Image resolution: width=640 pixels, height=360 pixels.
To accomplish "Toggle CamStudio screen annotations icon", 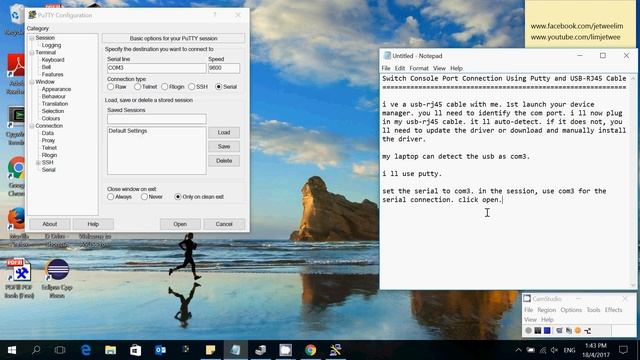I will click(559, 331).
